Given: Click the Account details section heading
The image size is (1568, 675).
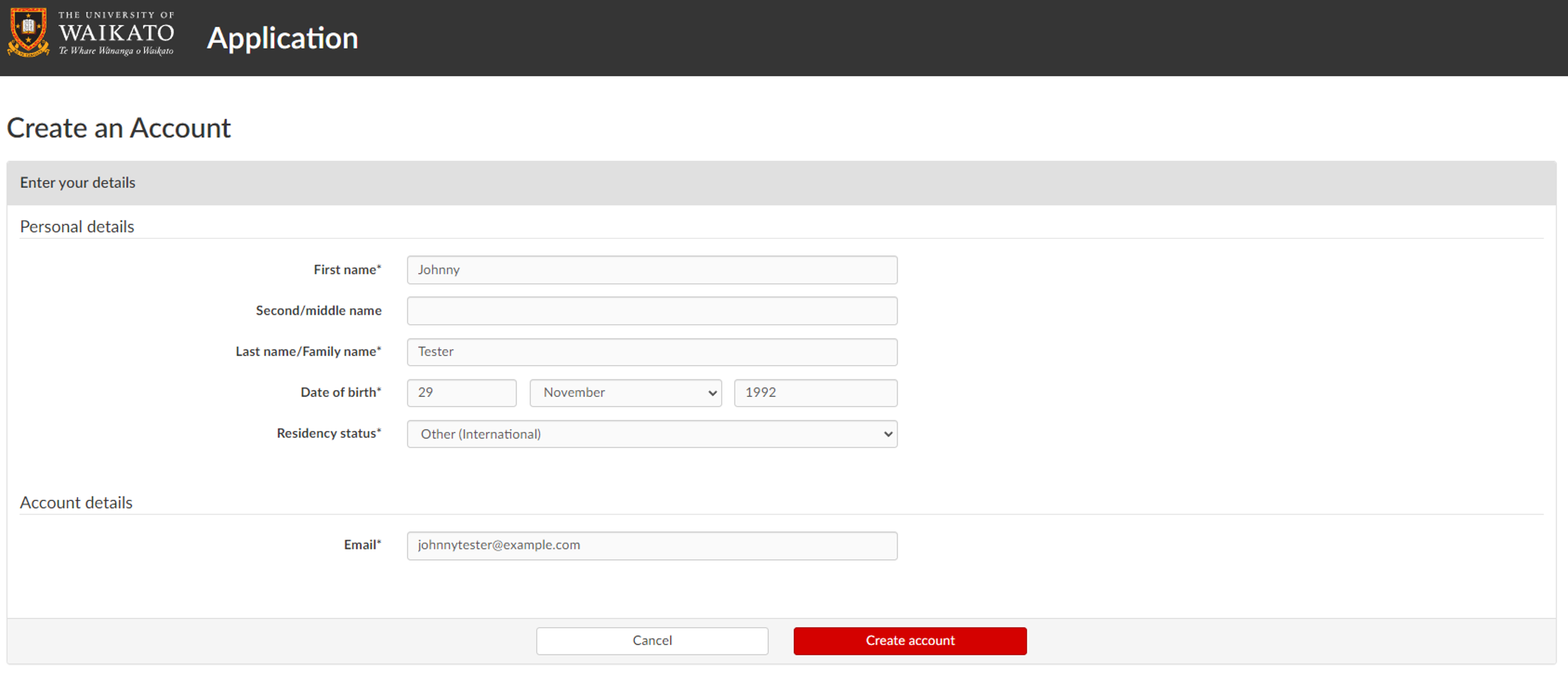Looking at the screenshot, I should (76, 502).
